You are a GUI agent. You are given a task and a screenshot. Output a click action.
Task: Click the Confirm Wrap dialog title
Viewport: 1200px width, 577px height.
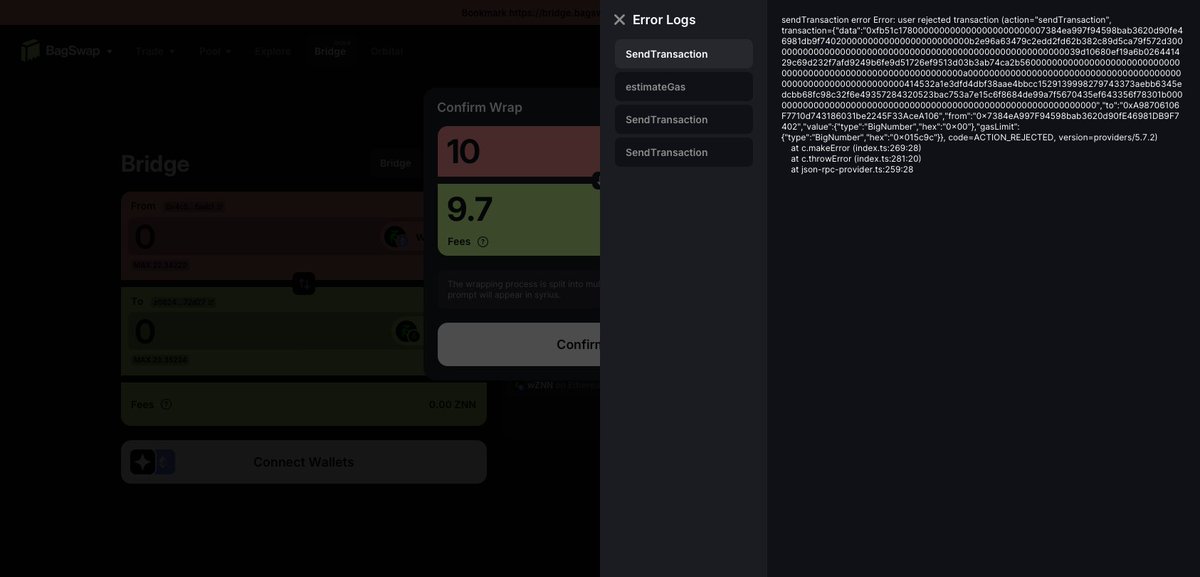(480, 108)
